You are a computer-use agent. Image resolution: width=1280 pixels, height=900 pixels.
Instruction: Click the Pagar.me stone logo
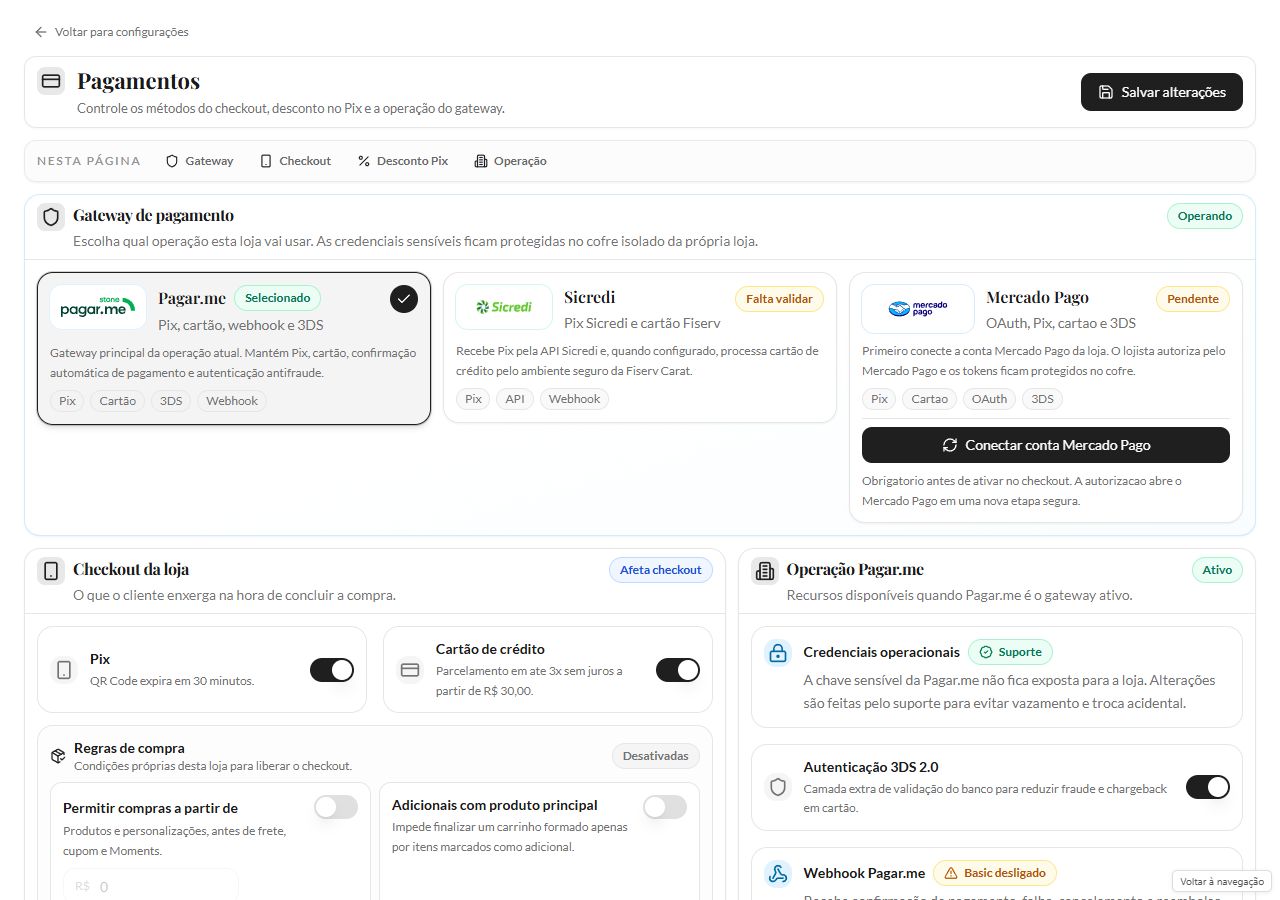coord(98,307)
